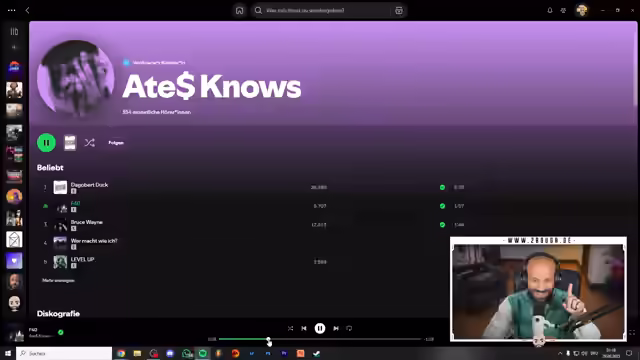
Task: Click the plus create icon in sidebar
Action: coord(14,47)
